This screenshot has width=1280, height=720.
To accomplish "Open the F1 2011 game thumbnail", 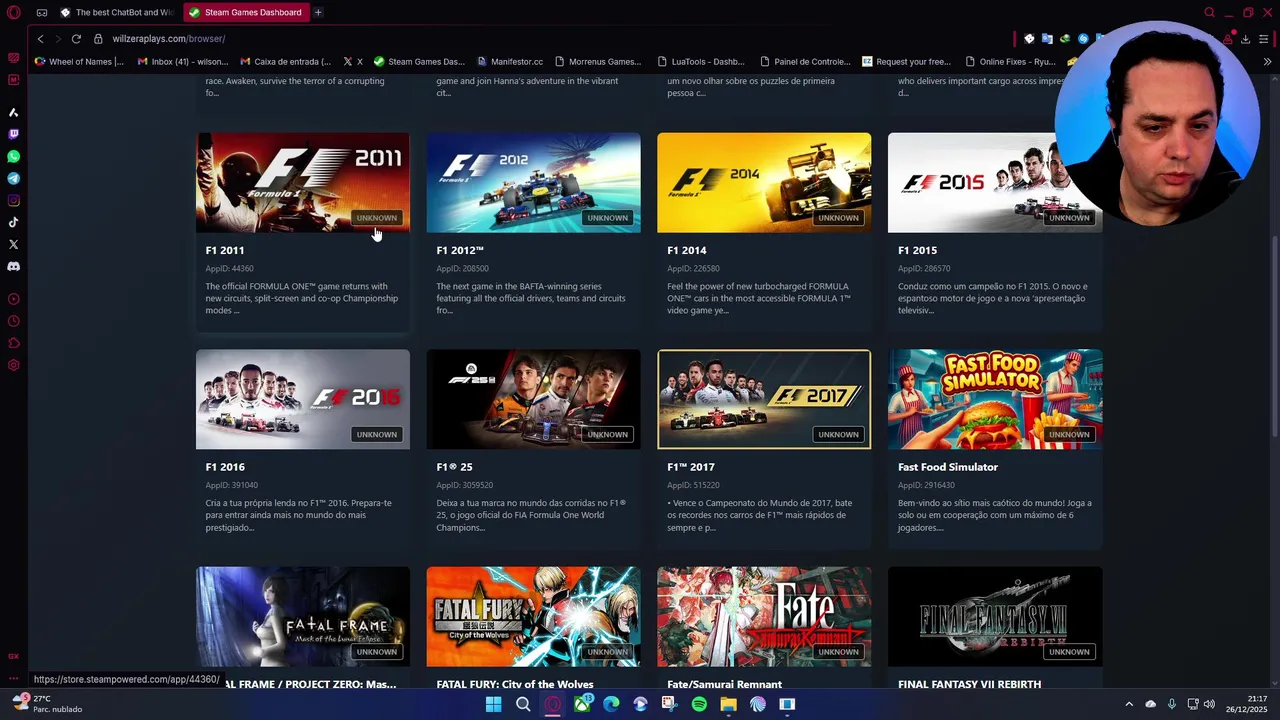I will click(x=303, y=183).
